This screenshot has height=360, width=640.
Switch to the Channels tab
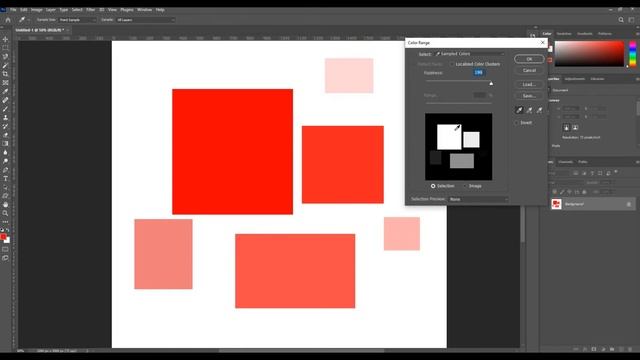coord(566,162)
